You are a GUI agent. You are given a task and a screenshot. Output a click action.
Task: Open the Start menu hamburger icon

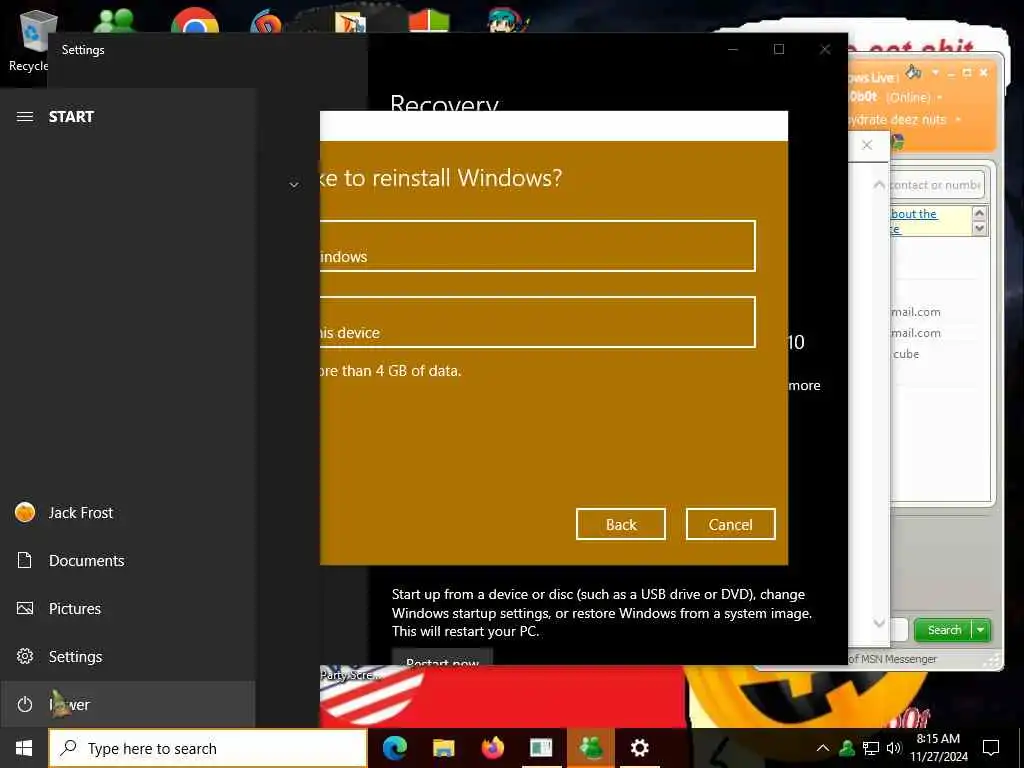point(25,117)
